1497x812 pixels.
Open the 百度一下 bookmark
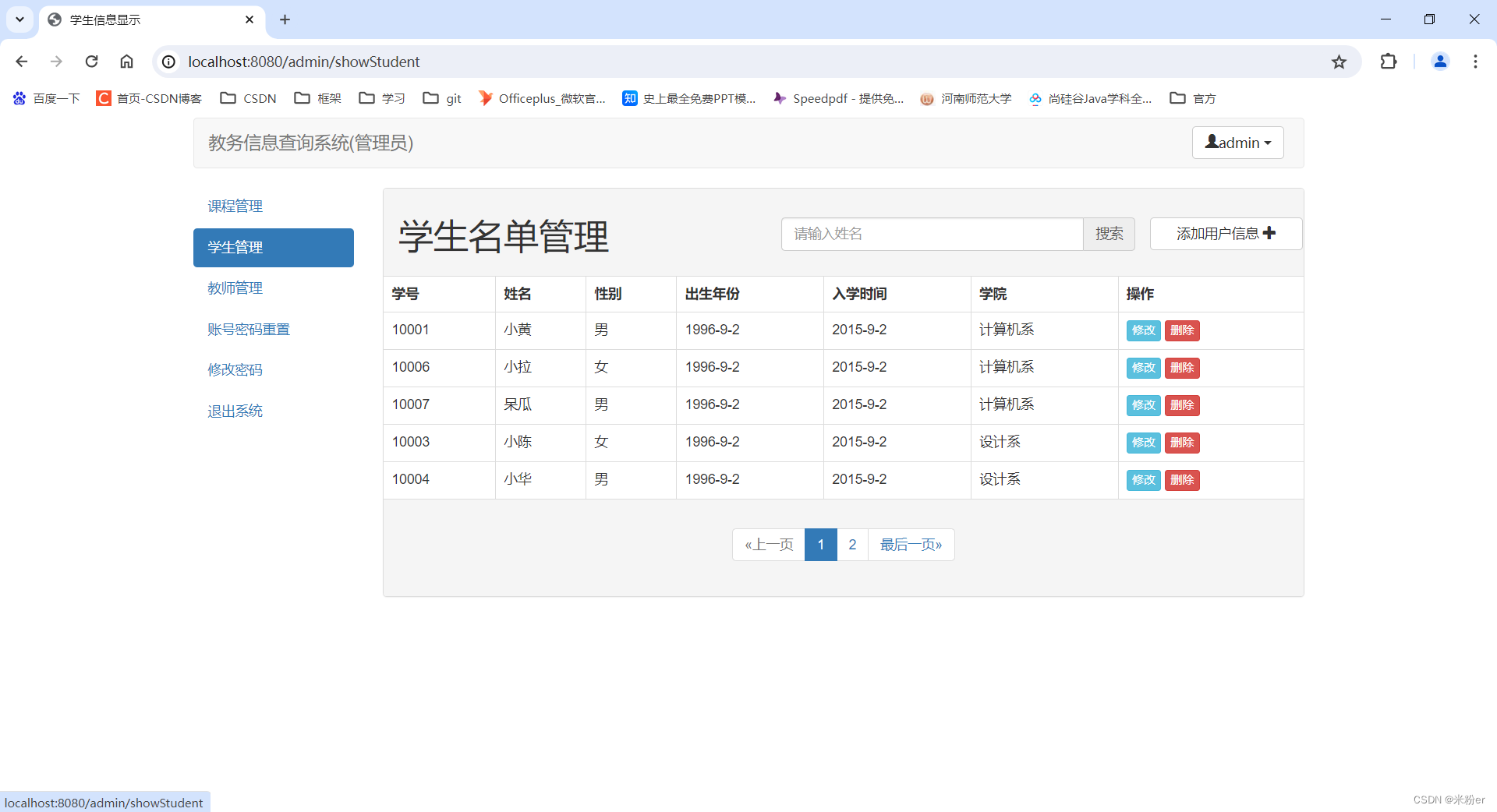point(47,98)
